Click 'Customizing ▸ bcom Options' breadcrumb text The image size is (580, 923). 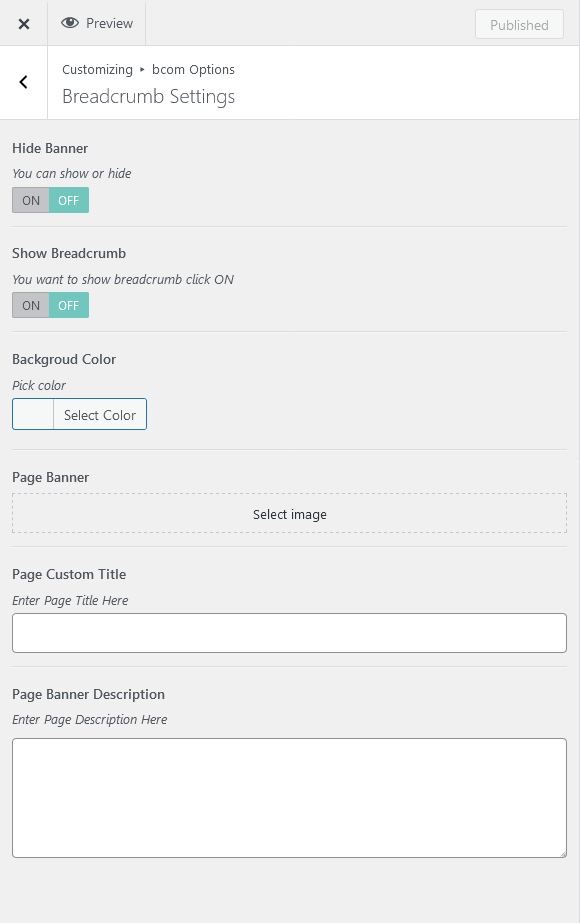[148, 69]
